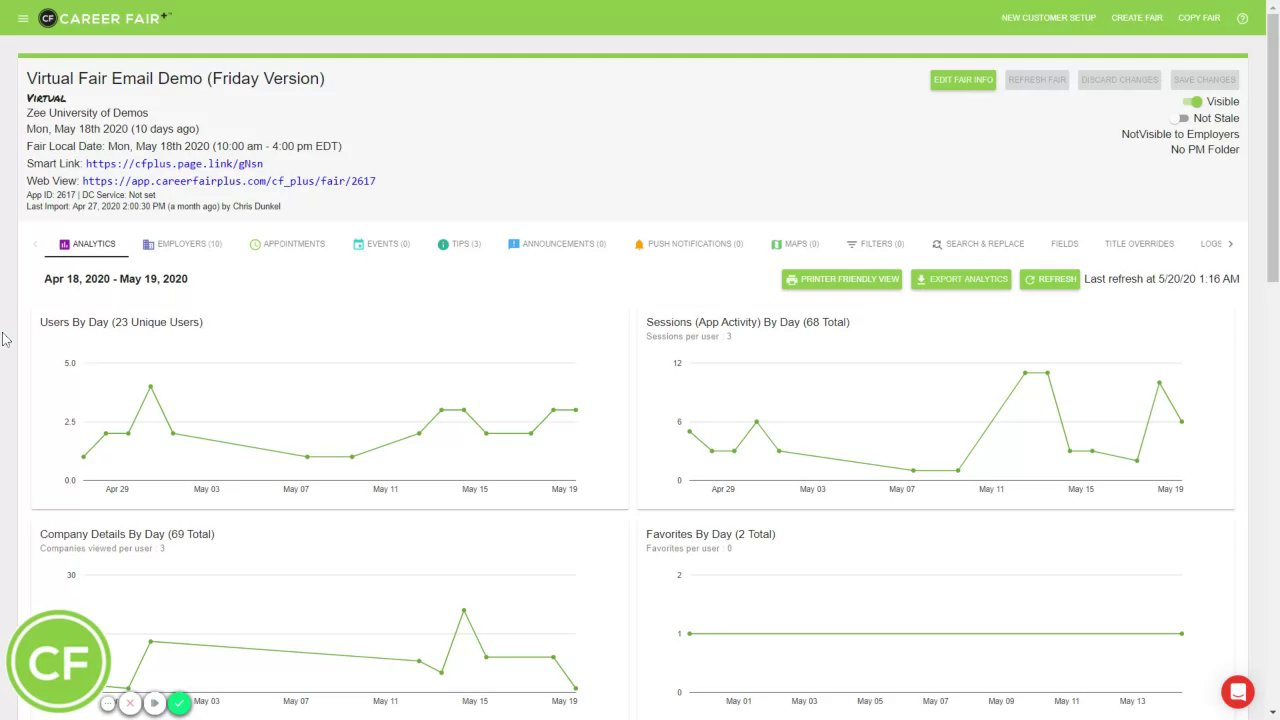Viewport: 1280px width, 720px height.
Task: Open the hamburger navigation menu
Action: click(23, 18)
